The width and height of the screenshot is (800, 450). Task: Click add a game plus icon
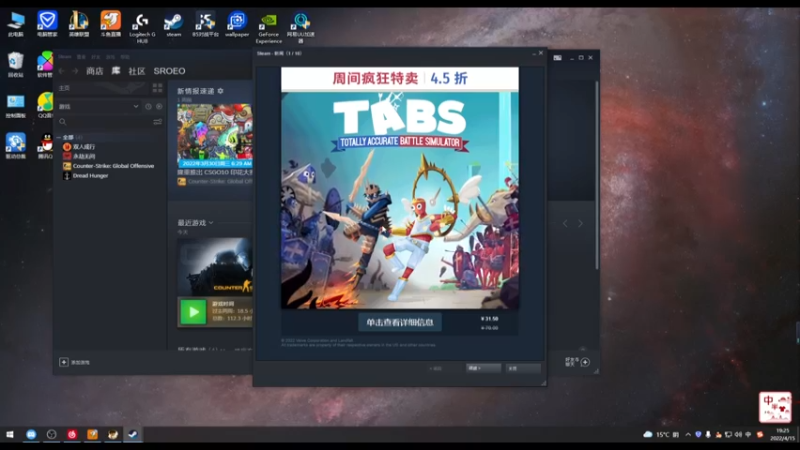(64, 362)
